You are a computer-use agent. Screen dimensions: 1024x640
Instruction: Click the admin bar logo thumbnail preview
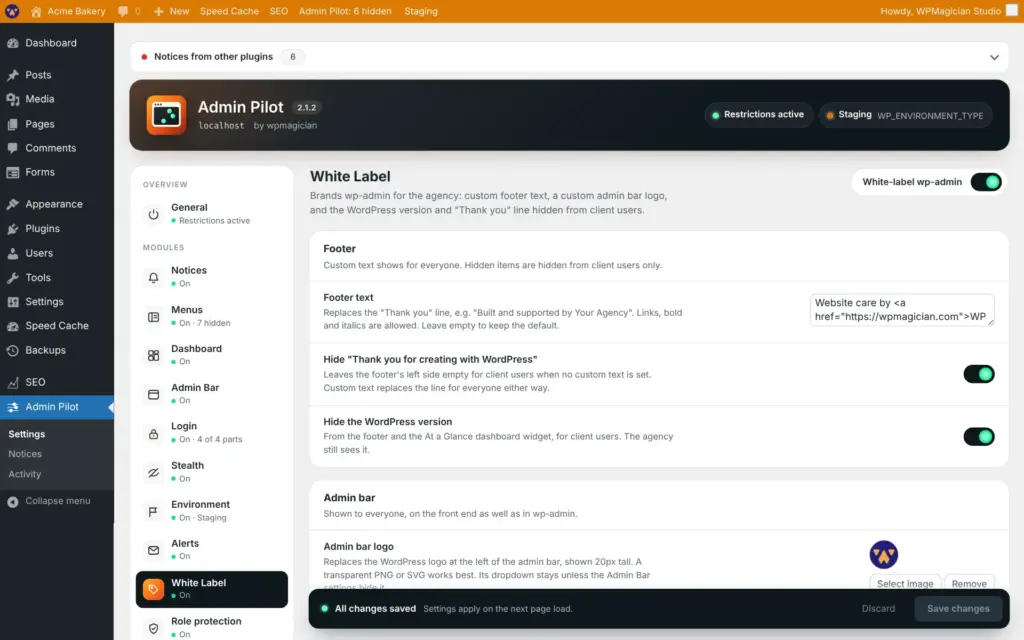pyautogui.click(x=884, y=555)
